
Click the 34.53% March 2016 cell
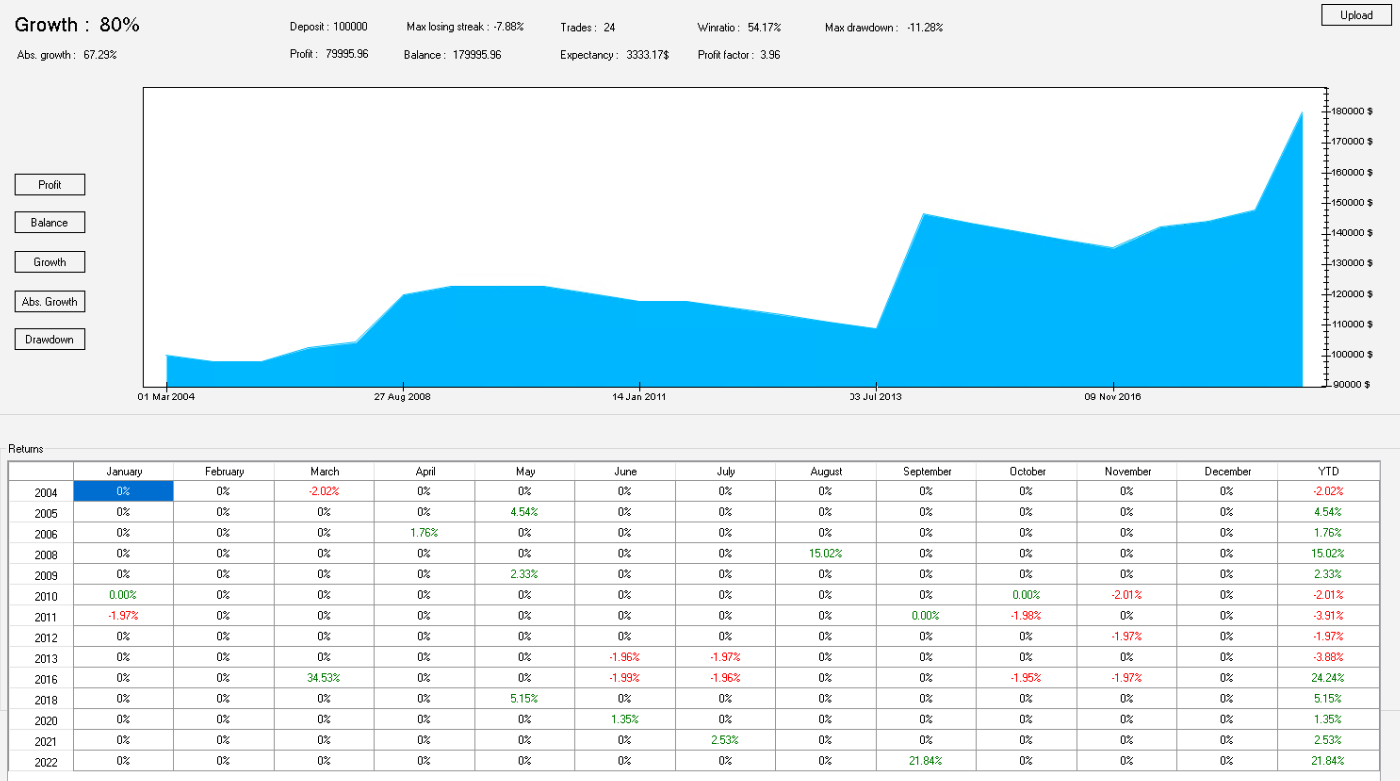324,678
